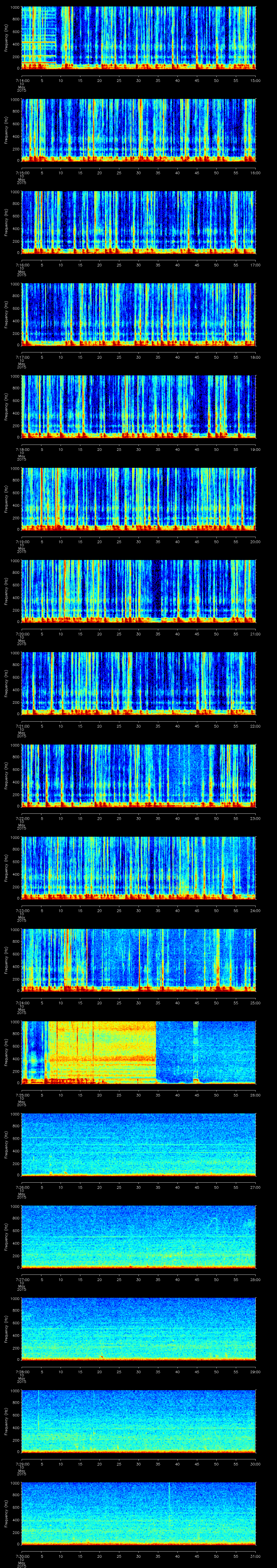Click the 7:17:00 time label
The height and width of the screenshot is (1568, 277).
click(x=22, y=357)
